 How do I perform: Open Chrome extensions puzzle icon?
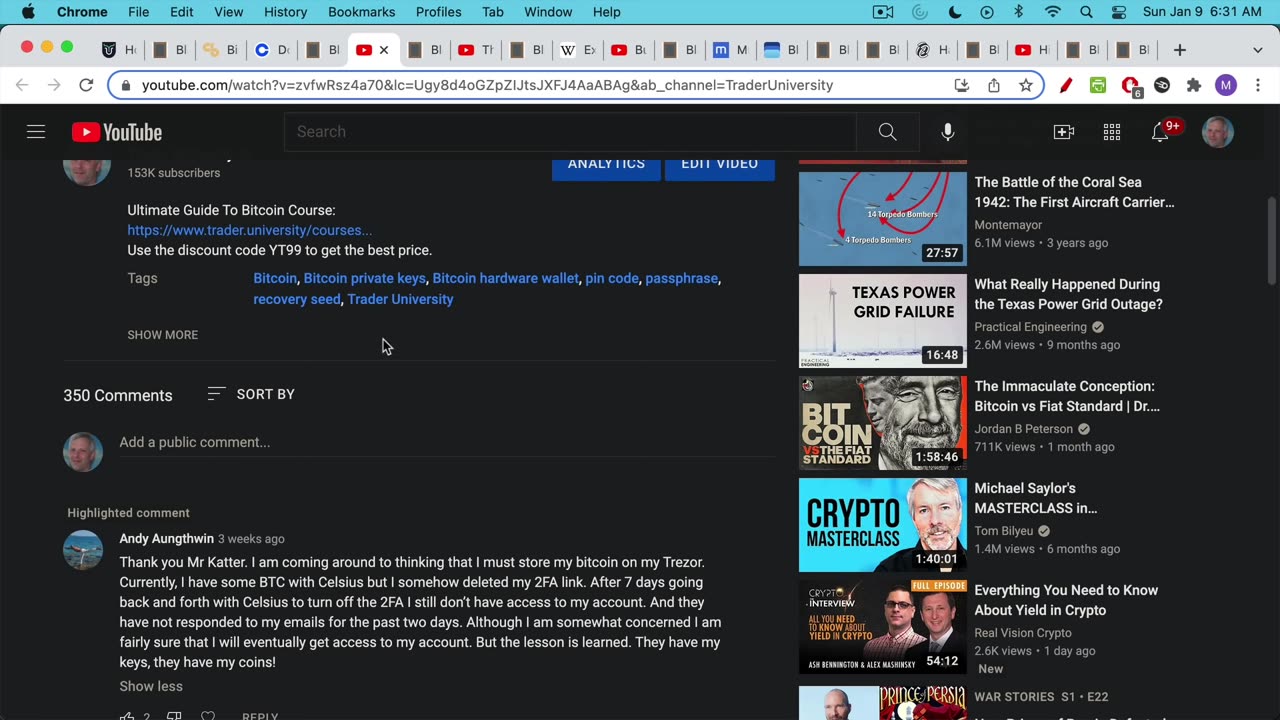click(1193, 85)
